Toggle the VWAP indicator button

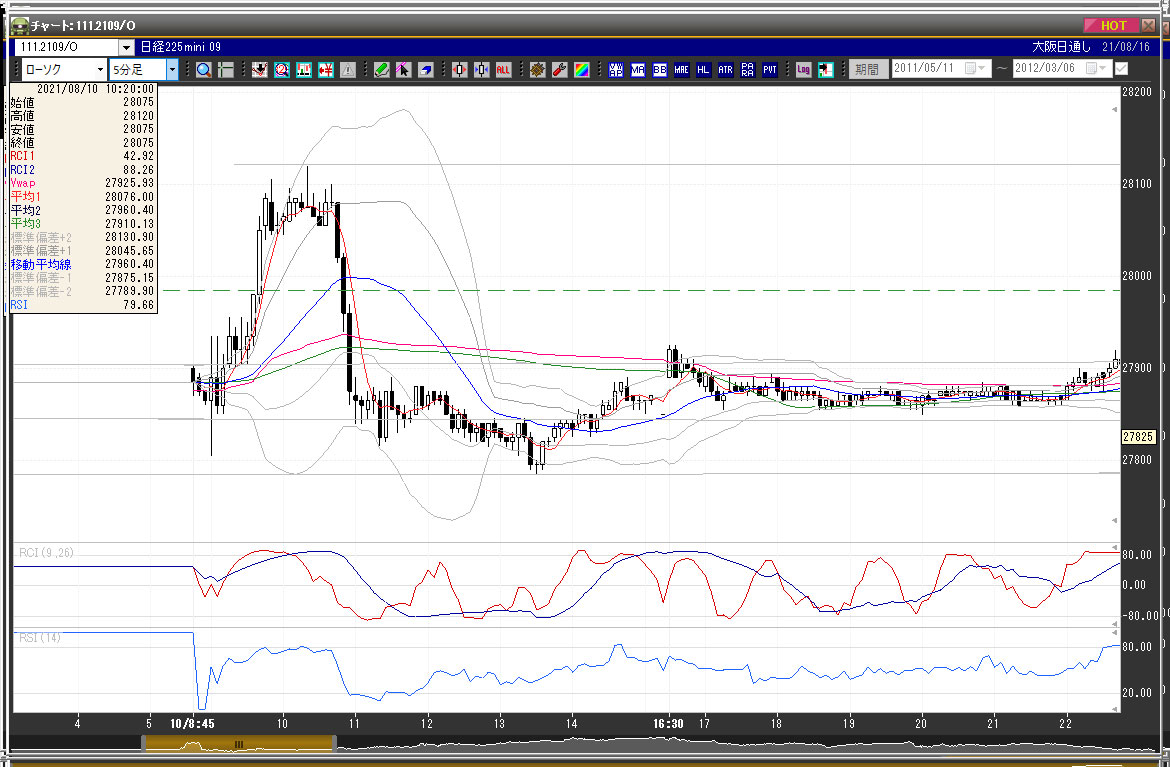point(616,69)
